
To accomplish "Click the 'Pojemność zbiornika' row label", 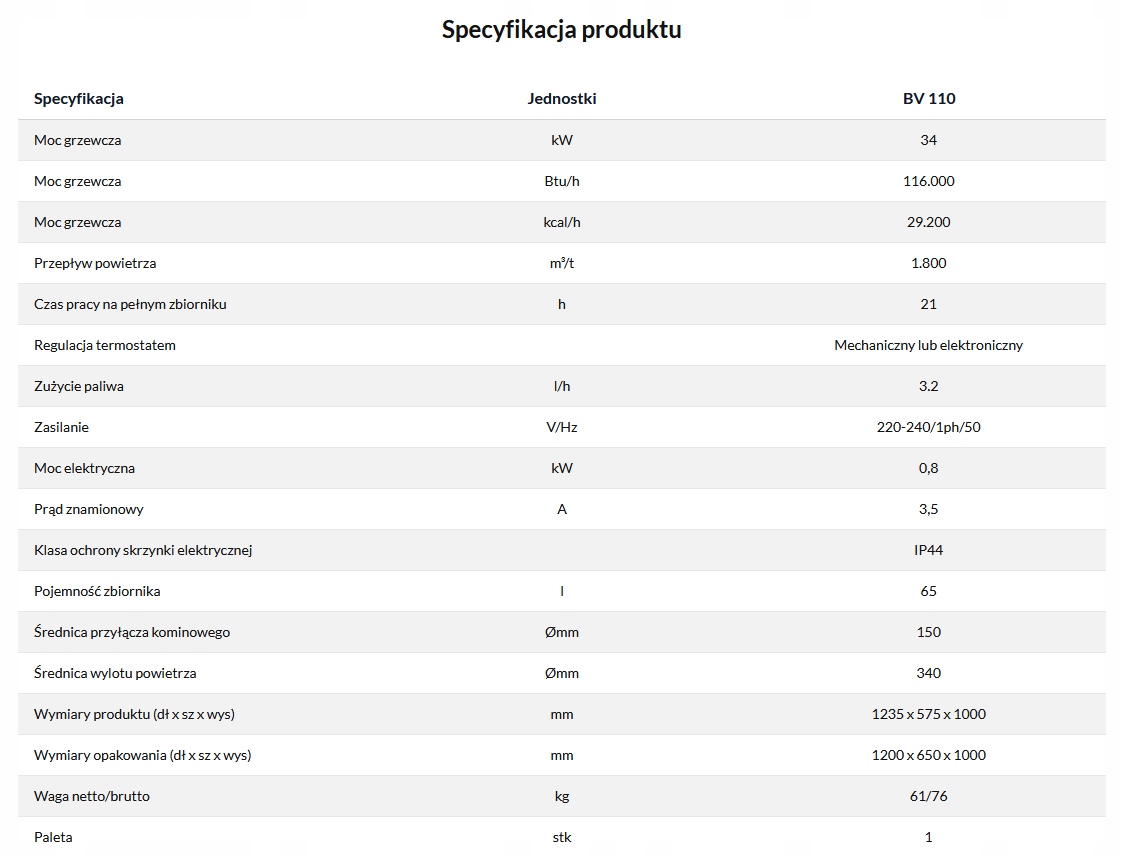I will [97, 591].
